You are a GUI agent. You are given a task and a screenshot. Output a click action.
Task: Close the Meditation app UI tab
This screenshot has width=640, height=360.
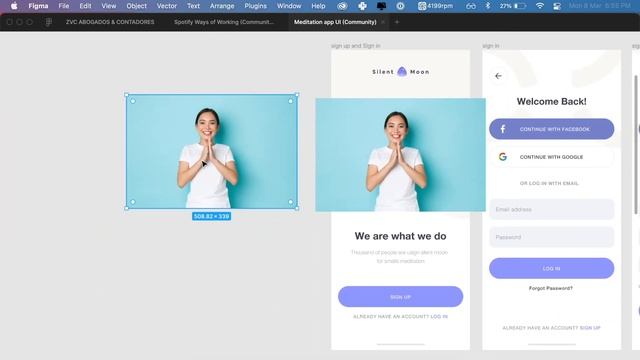pyautogui.click(x=383, y=22)
